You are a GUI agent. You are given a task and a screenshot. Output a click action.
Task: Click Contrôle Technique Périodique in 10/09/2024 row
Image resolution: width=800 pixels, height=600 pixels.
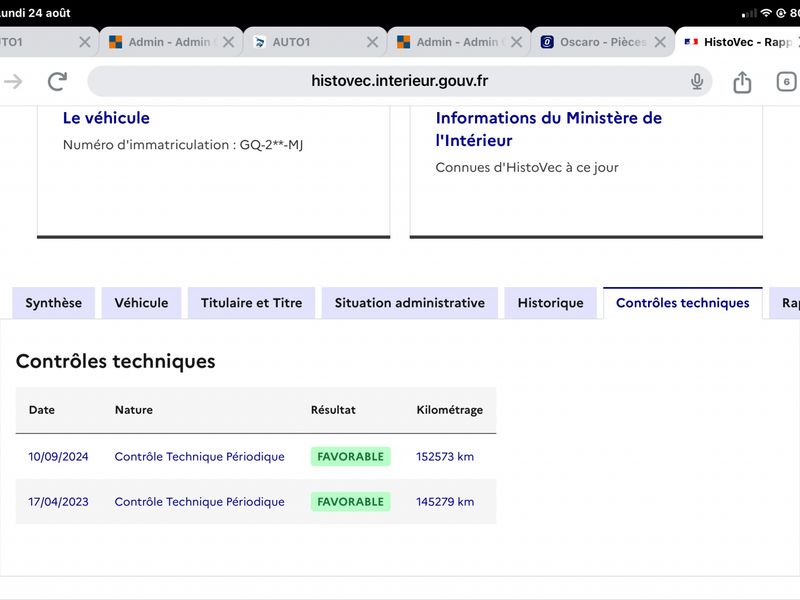pos(199,457)
